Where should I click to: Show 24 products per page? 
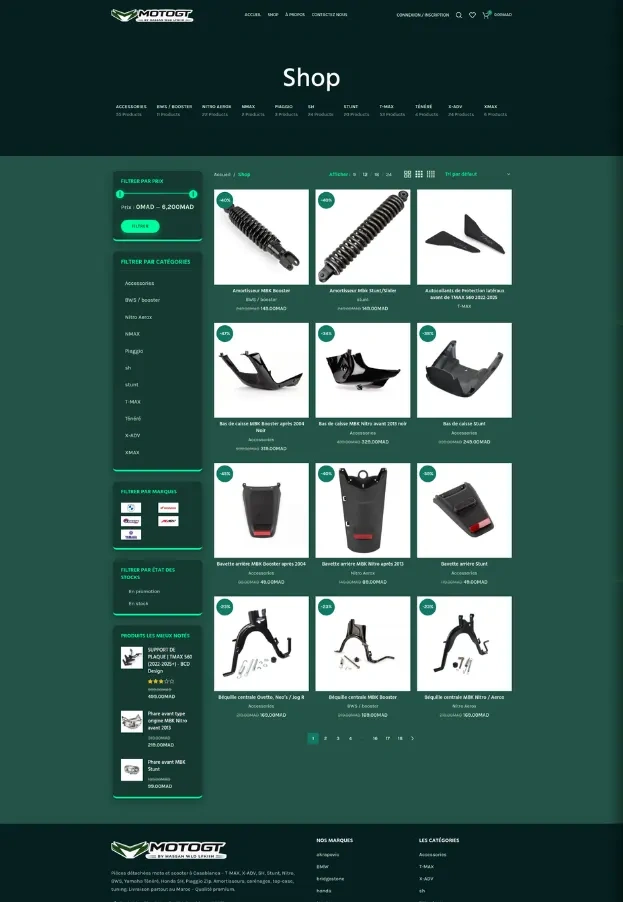pyautogui.click(x=389, y=174)
